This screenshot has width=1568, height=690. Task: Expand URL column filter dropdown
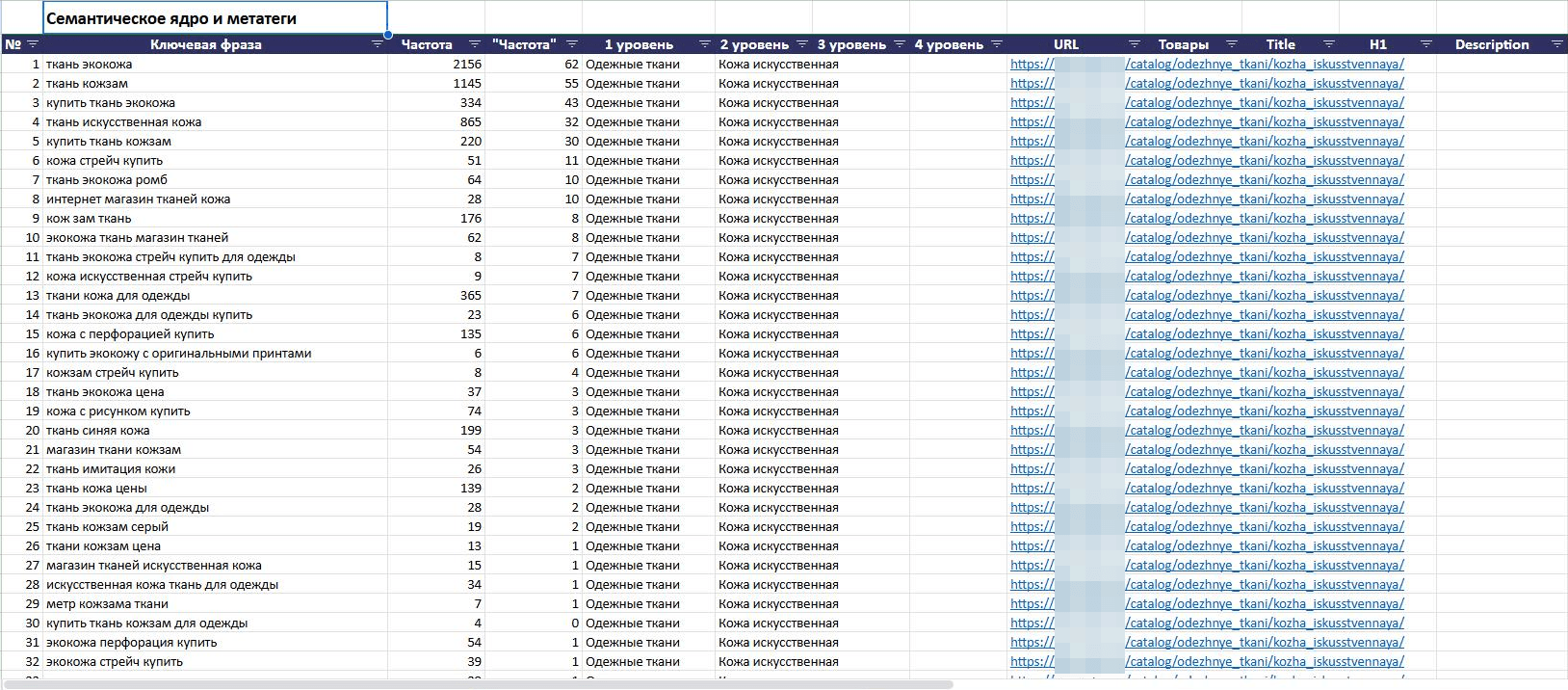[x=1134, y=44]
